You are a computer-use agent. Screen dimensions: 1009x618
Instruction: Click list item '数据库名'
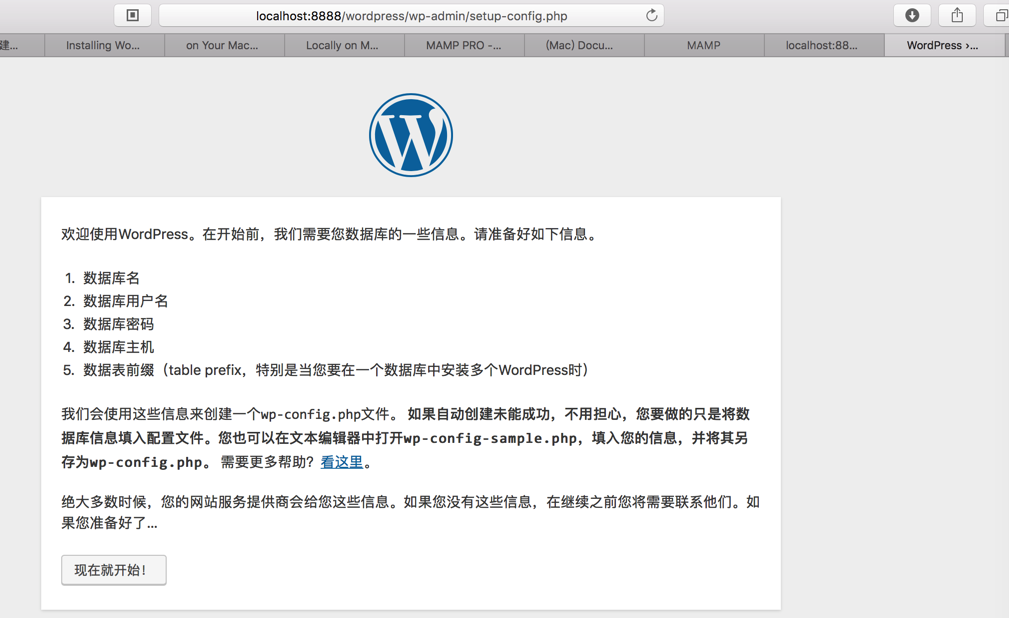[x=111, y=278]
